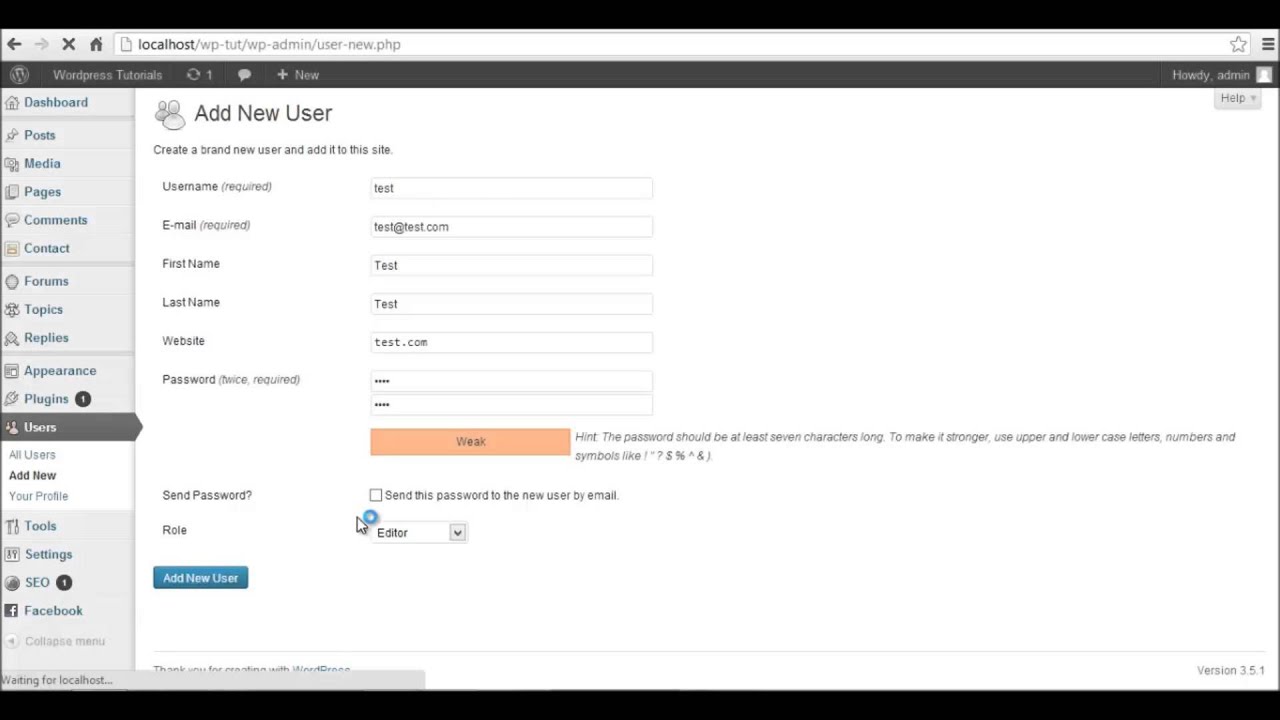Click the Last Name input field
The width and height of the screenshot is (1280, 720).
pyautogui.click(x=511, y=304)
